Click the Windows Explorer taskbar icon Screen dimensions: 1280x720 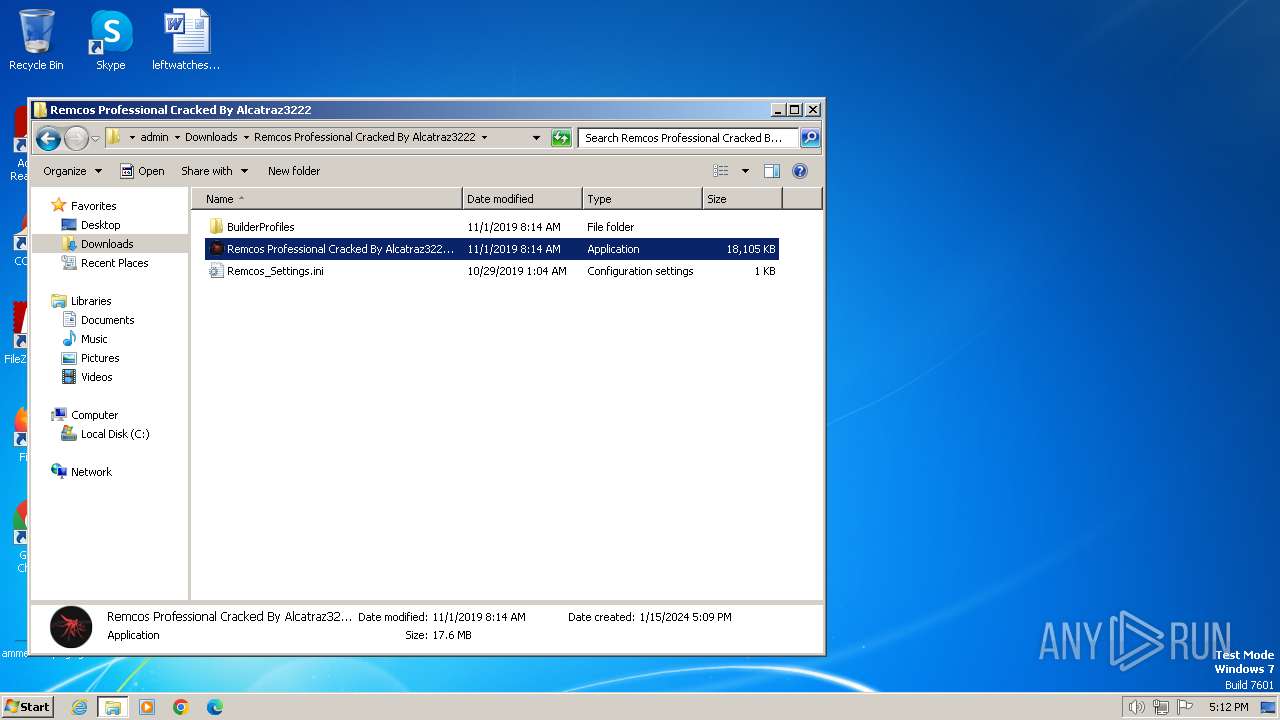(x=113, y=707)
